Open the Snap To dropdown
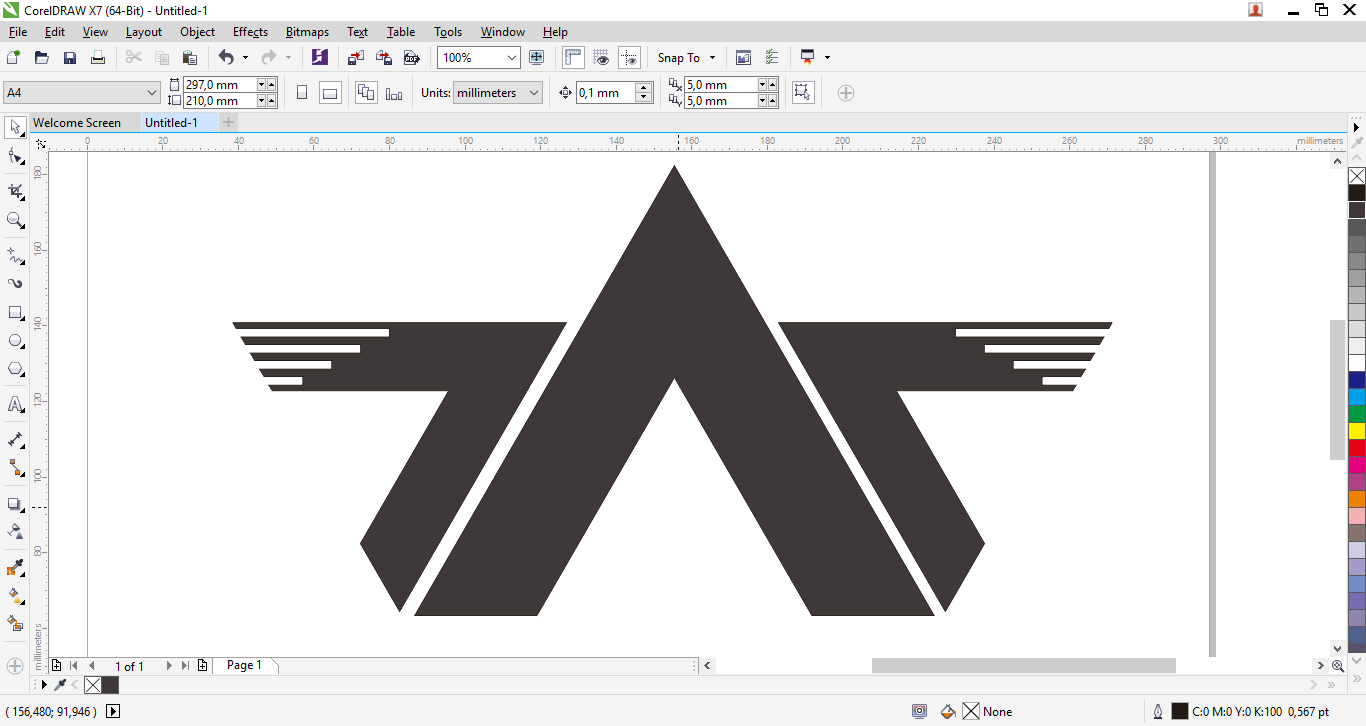 point(686,57)
